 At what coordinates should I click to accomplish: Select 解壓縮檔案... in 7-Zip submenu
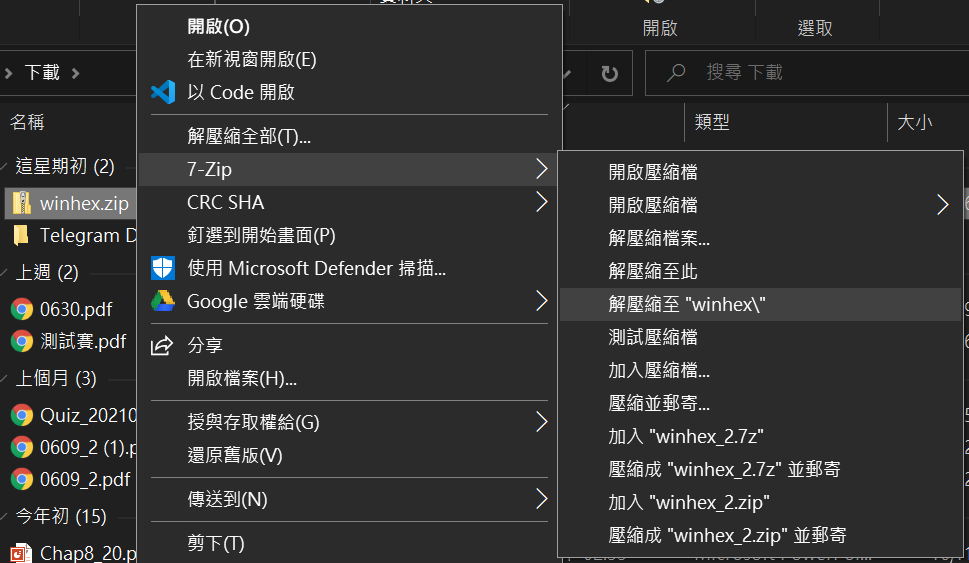tap(761, 238)
